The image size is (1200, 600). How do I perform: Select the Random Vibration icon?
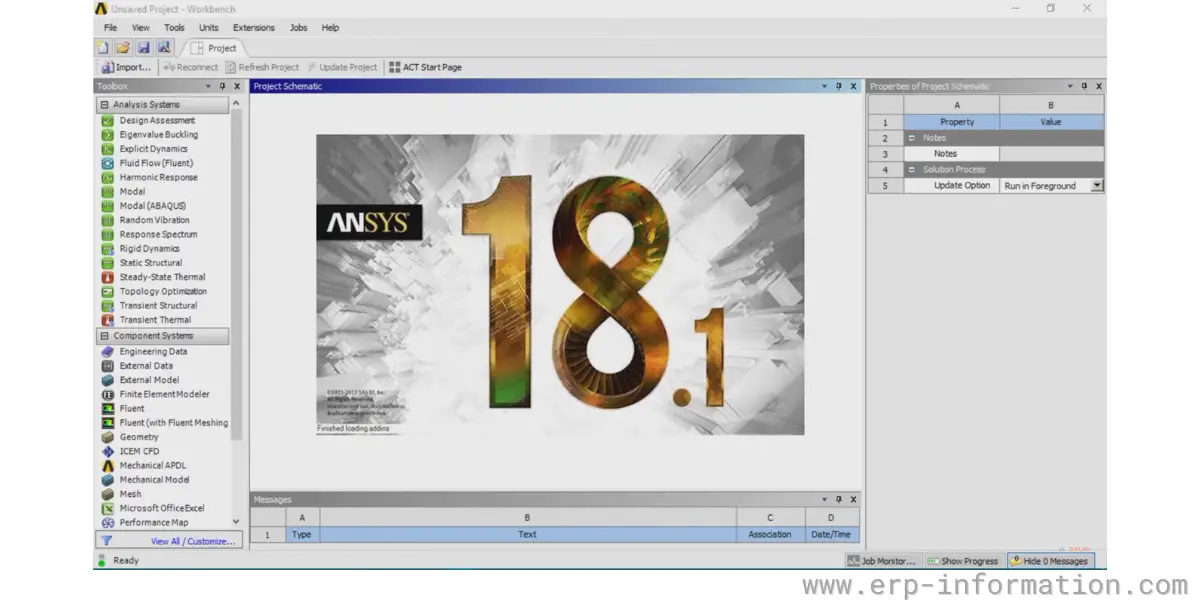click(108, 220)
